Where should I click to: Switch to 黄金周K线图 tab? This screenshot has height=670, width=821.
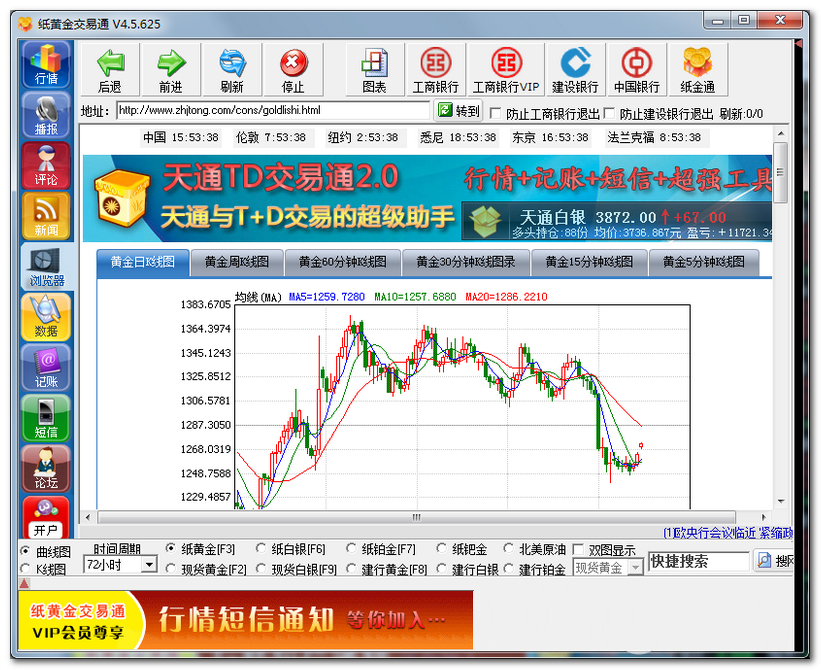tap(237, 262)
